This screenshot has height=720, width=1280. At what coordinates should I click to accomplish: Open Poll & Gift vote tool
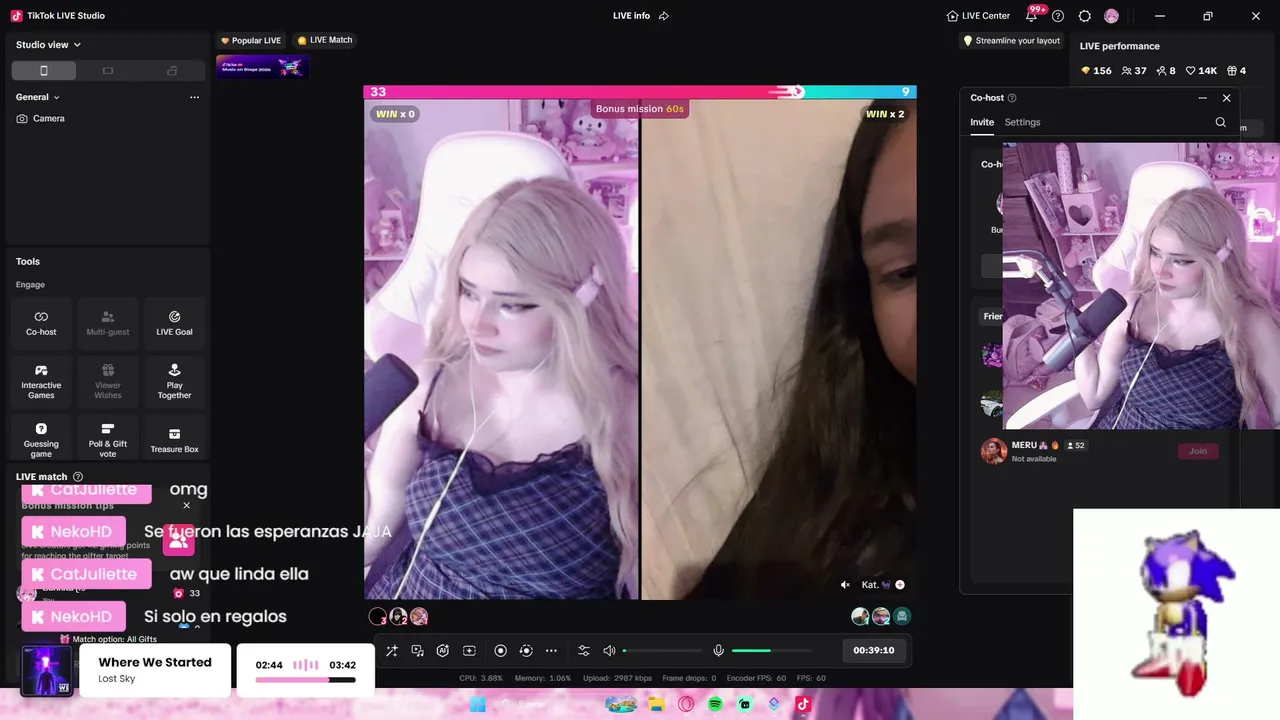108,438
